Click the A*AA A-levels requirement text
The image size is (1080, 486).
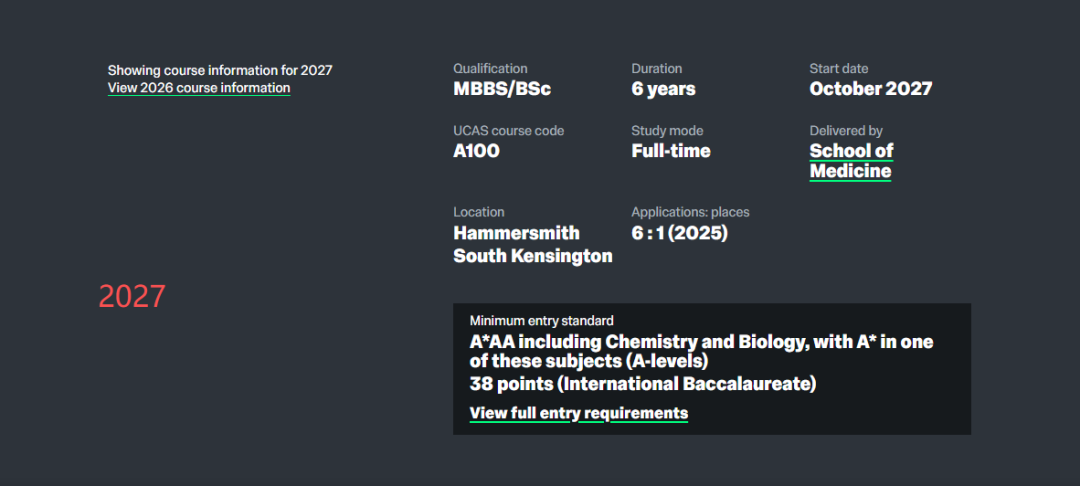coord(701,351)
